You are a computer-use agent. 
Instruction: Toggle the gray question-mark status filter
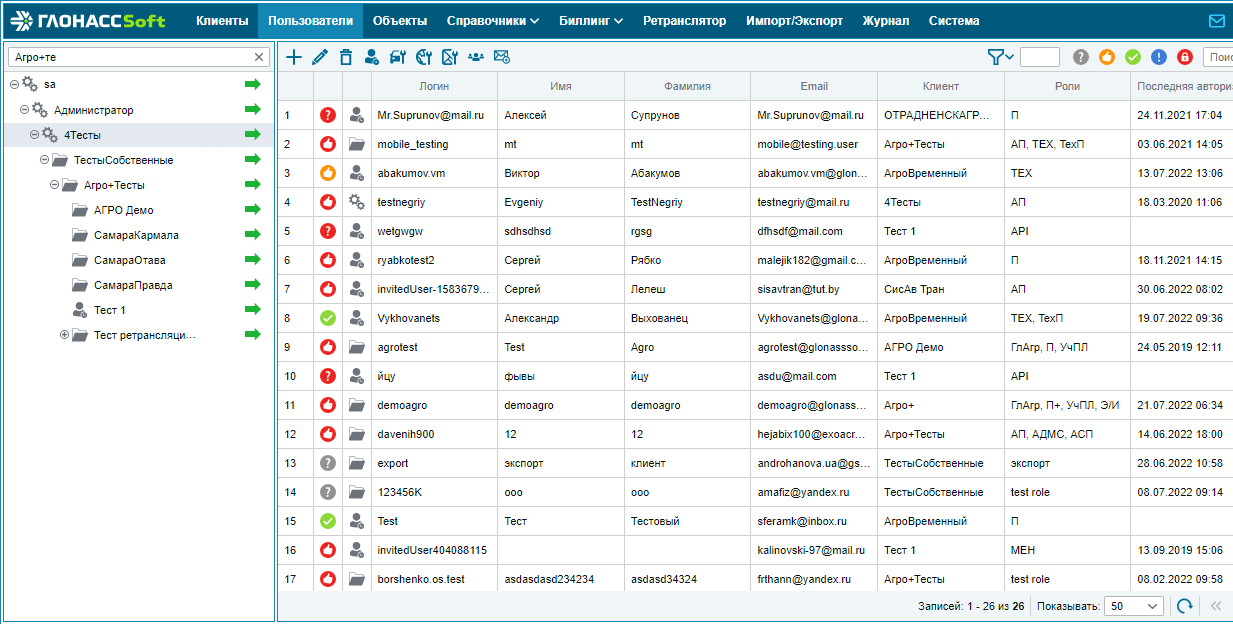(1081, 57)
